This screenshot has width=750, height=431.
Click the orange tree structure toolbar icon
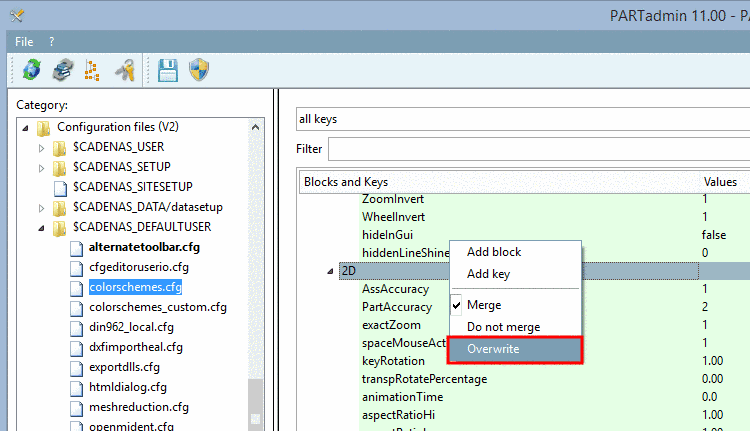(92, 70)
